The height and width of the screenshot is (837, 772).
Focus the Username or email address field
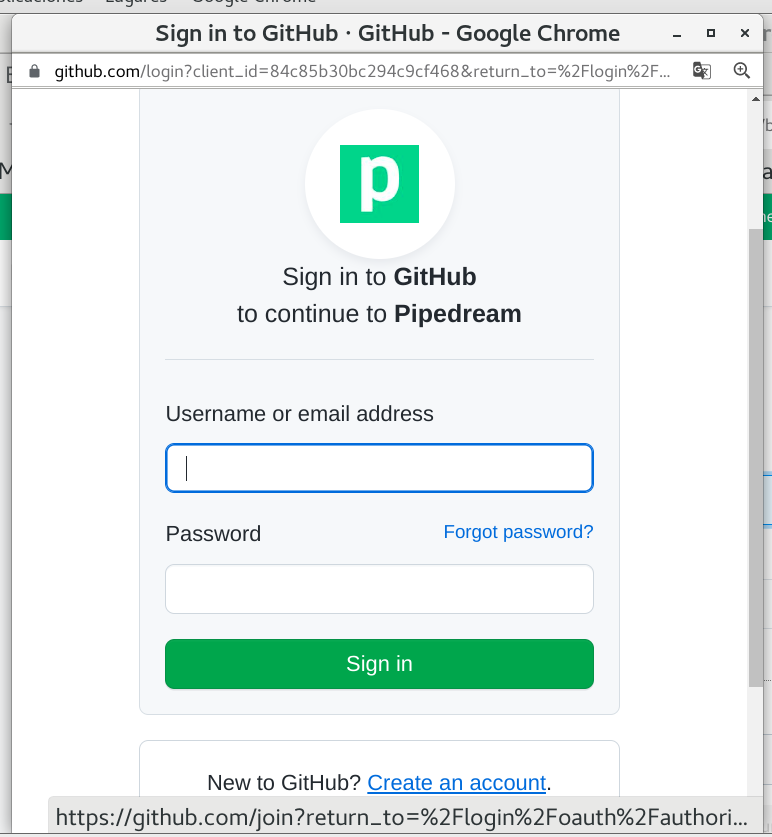click(379, 468)
